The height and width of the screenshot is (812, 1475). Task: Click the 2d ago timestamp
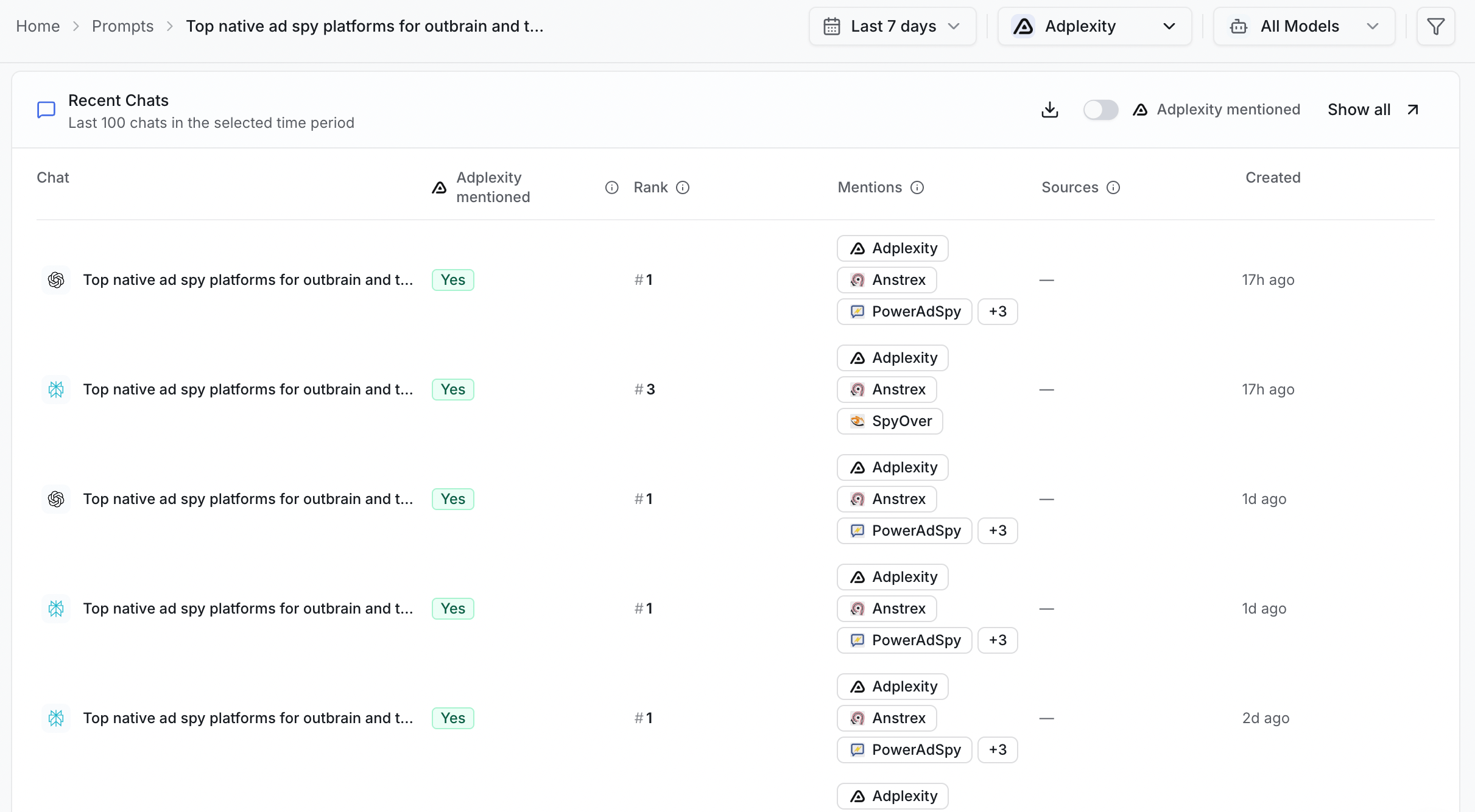(x=1266, y=718)
